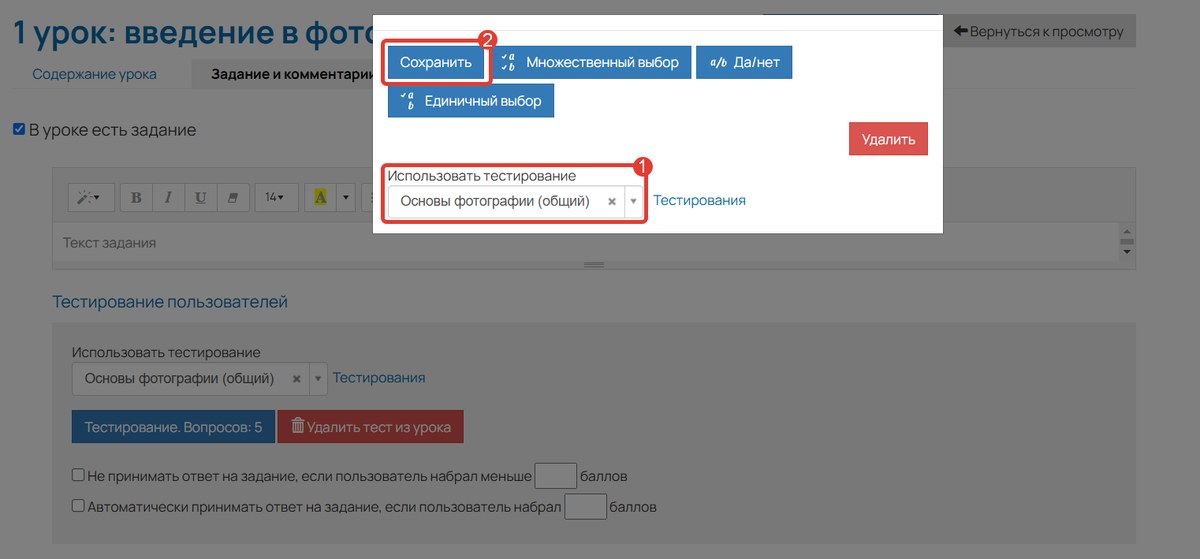This screenshot has height=559, width=1200.
Task: Click the editor scrollbar down arrow
Action: [1127, 252]
